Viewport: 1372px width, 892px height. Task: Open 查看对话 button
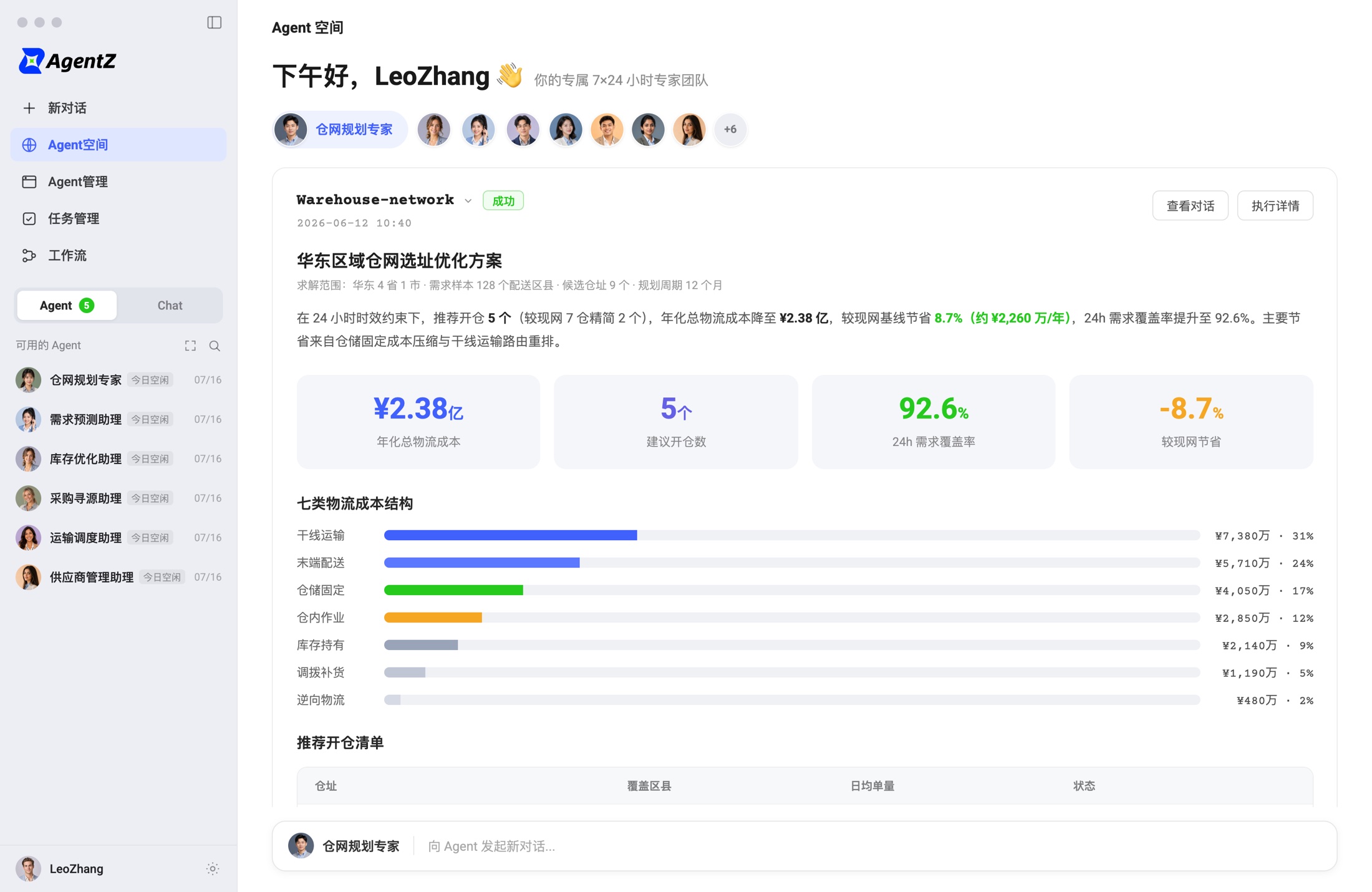coord(1190,206)
